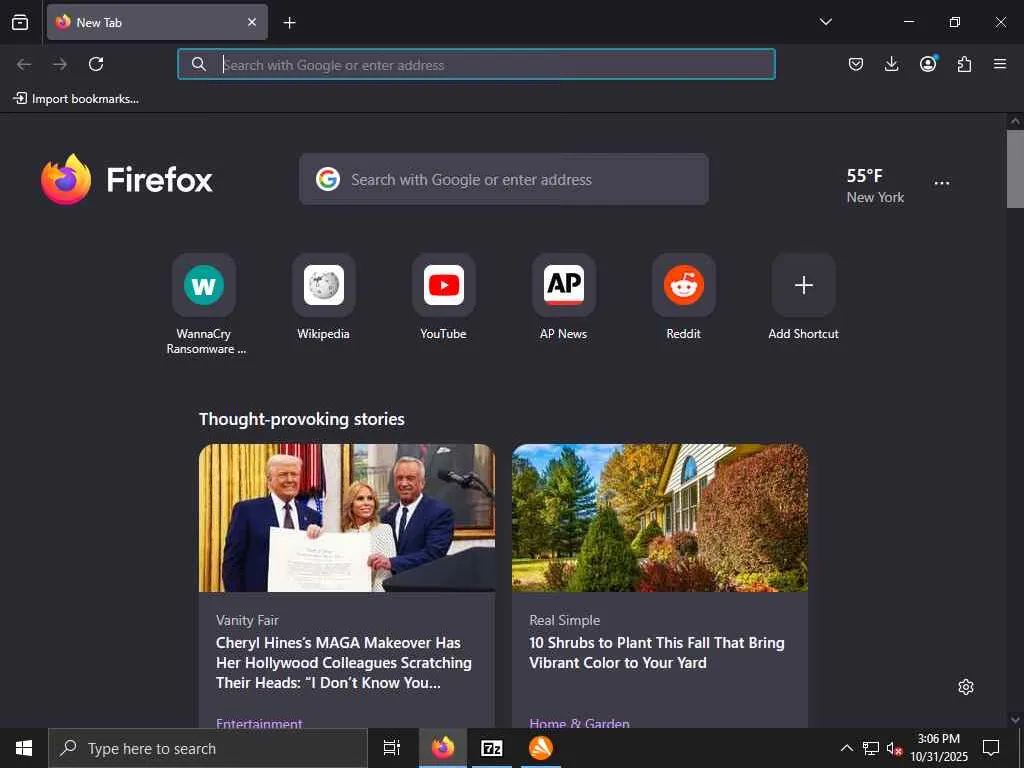Image resolution: width=1024 pixels, height=768 pixels.
Task: Open the Downloads panel
Action: pos(891,64)
